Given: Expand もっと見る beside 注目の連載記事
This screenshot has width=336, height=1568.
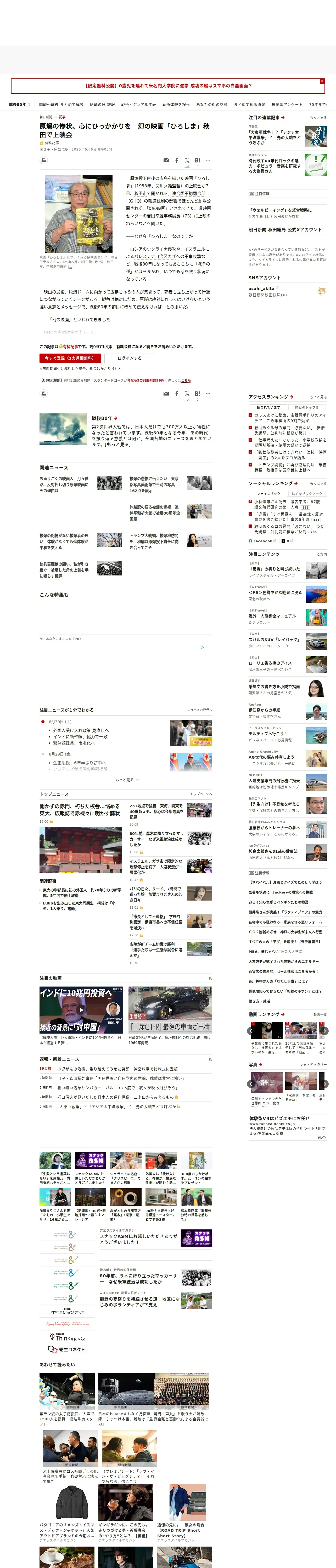Looking at the screenshot, I should [x=318, y=118].
